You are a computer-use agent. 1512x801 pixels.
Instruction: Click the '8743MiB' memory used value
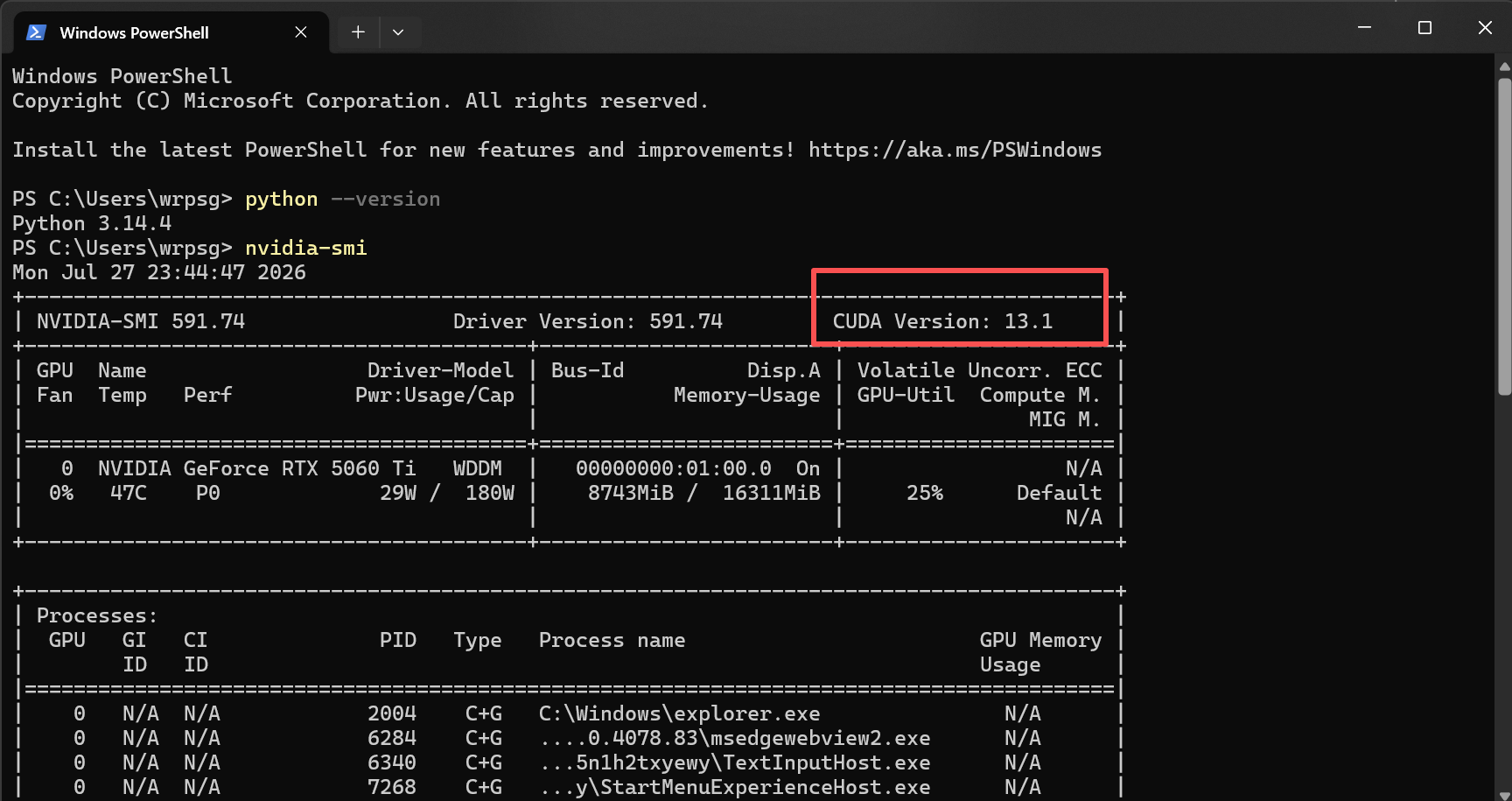coord(630,493)
